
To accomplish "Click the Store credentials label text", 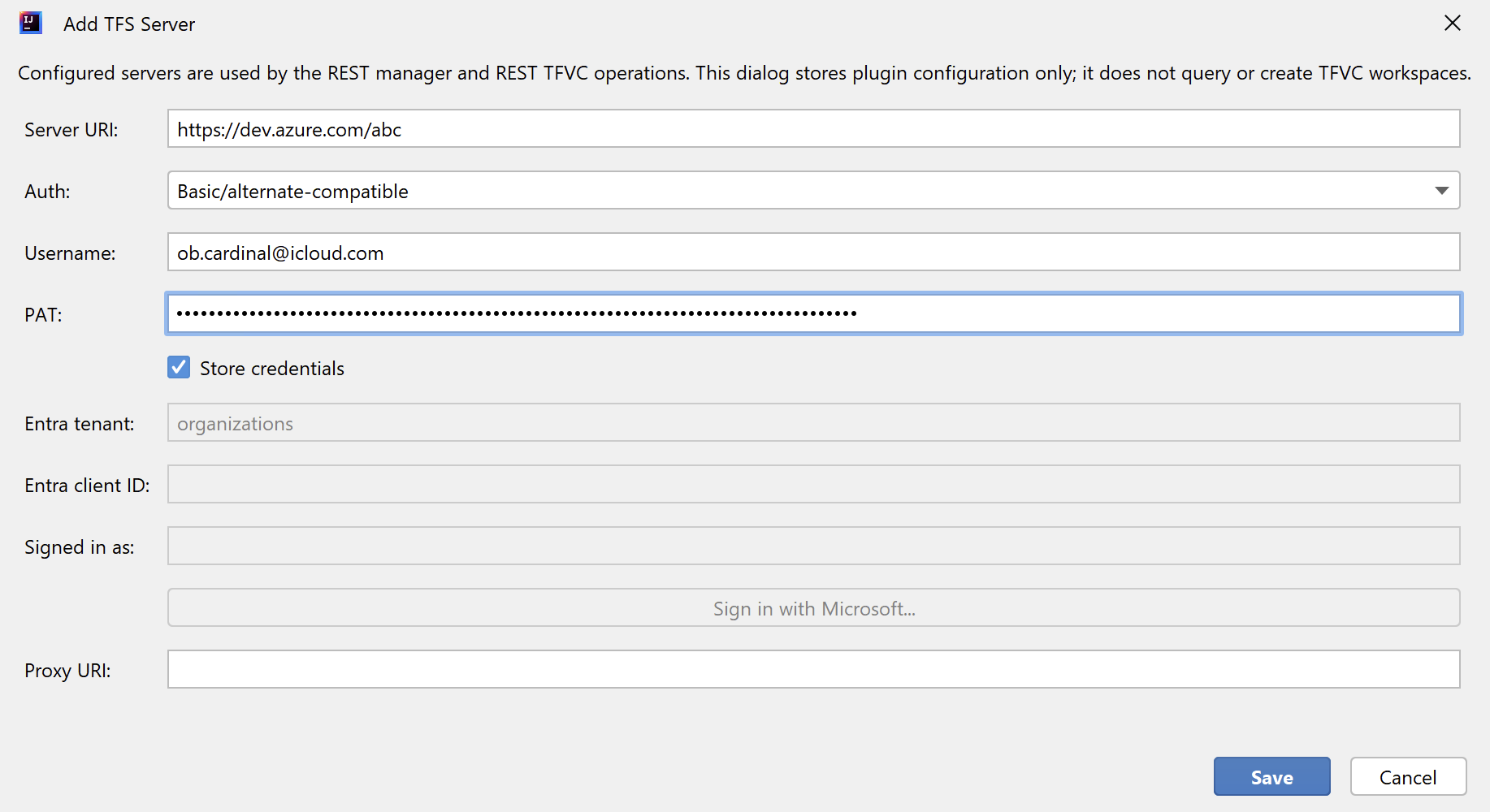I will tap(272, 369).
